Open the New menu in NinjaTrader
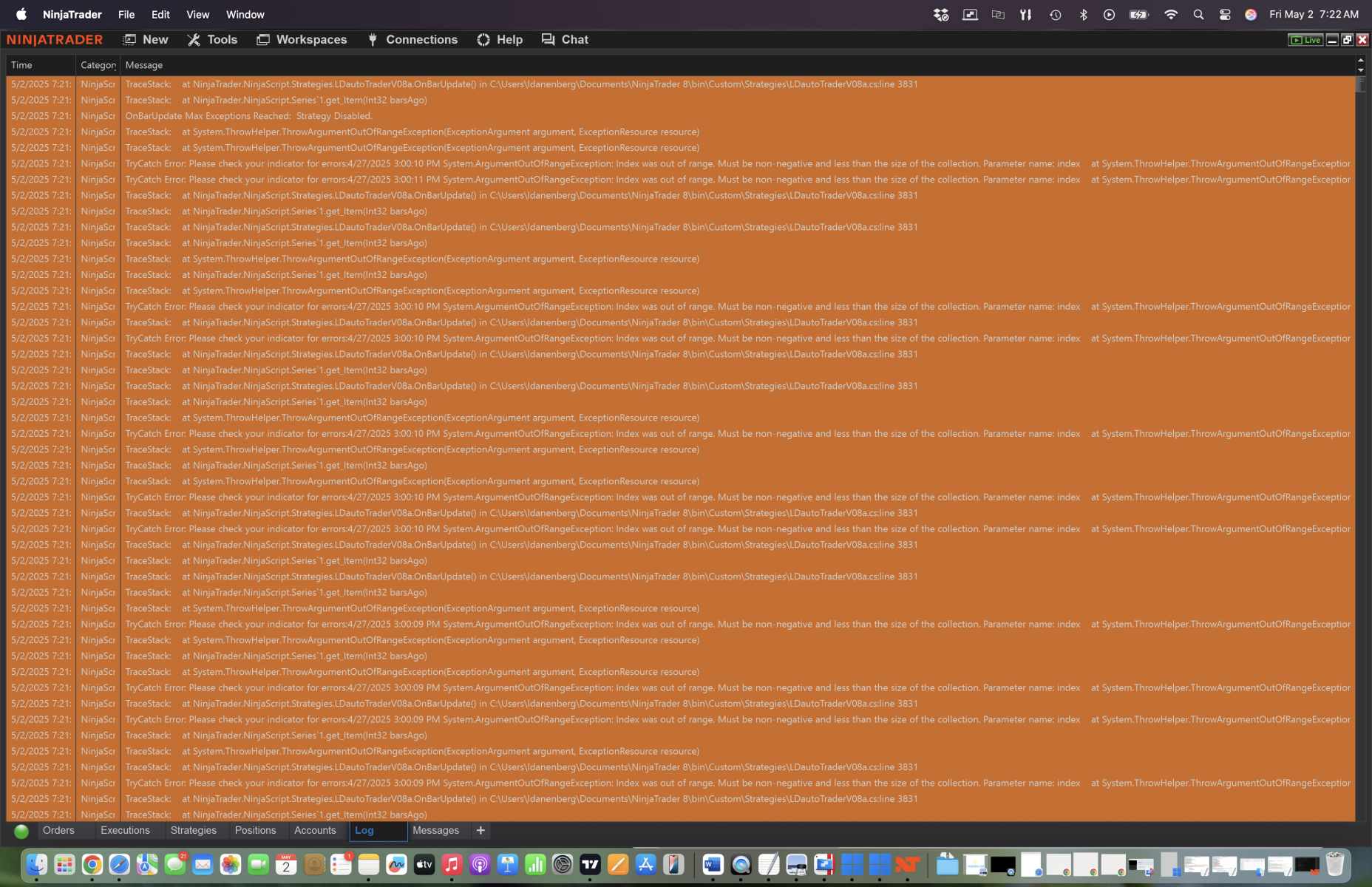Viewport: 1372px width, 887px height. coord(146,40)
